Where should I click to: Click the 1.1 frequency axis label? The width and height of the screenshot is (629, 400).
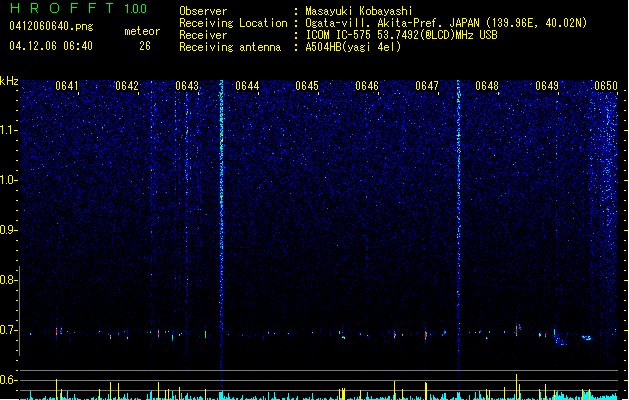(8, 130)
